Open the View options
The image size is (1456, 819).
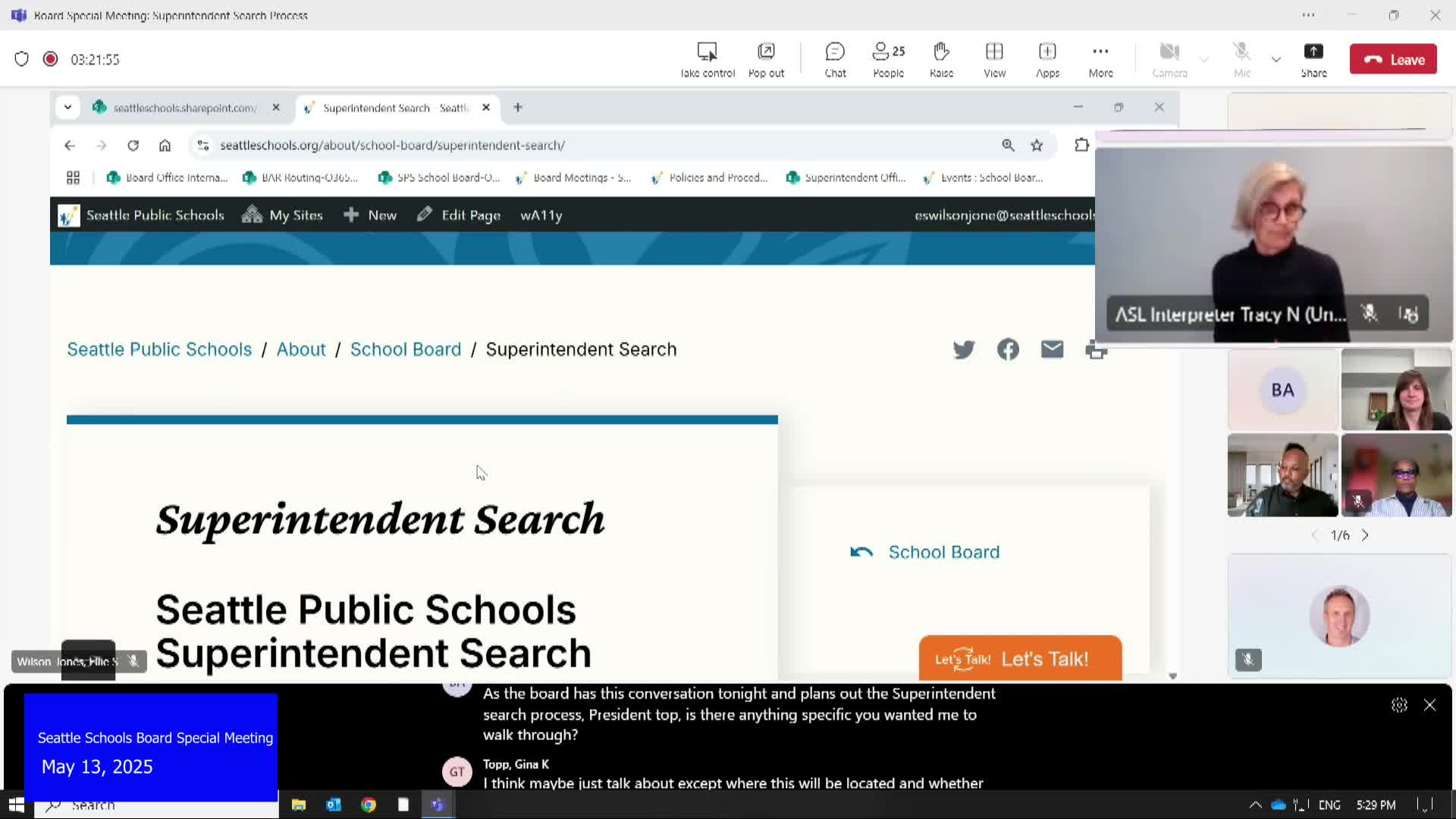point(994,60)
